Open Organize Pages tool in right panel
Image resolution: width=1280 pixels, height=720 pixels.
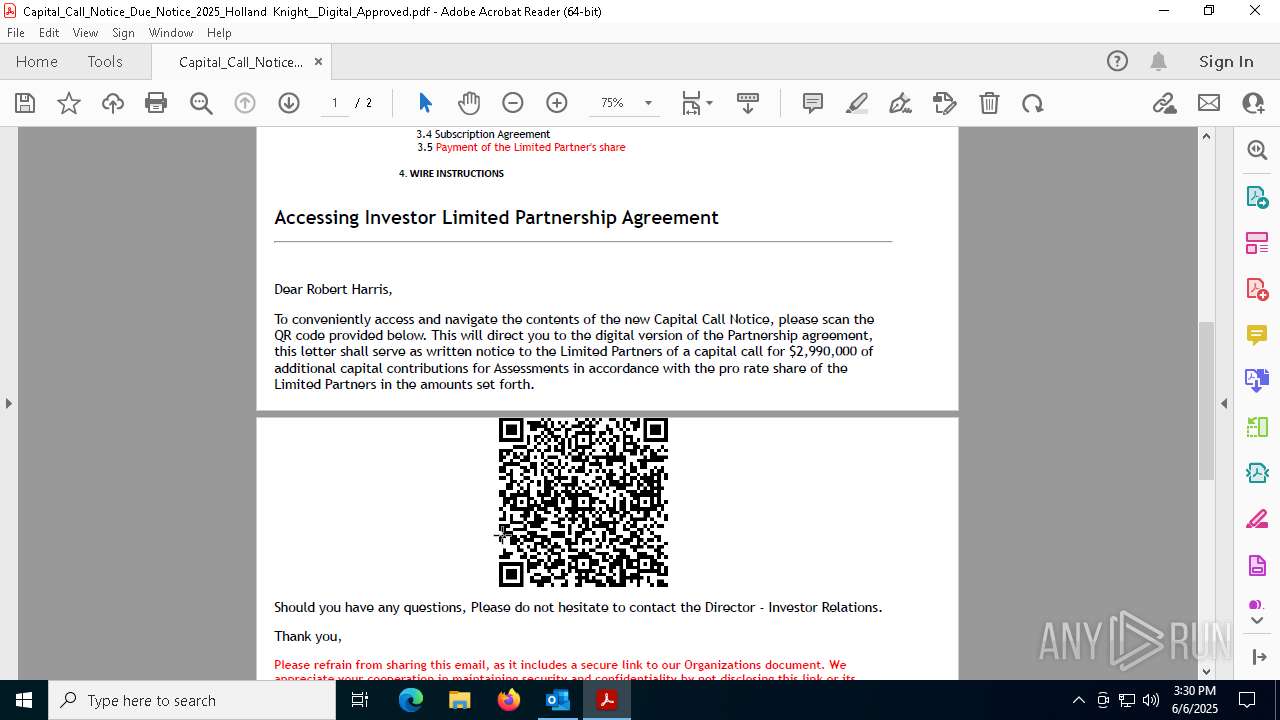pyautogui.click(x=1257, y=243)
